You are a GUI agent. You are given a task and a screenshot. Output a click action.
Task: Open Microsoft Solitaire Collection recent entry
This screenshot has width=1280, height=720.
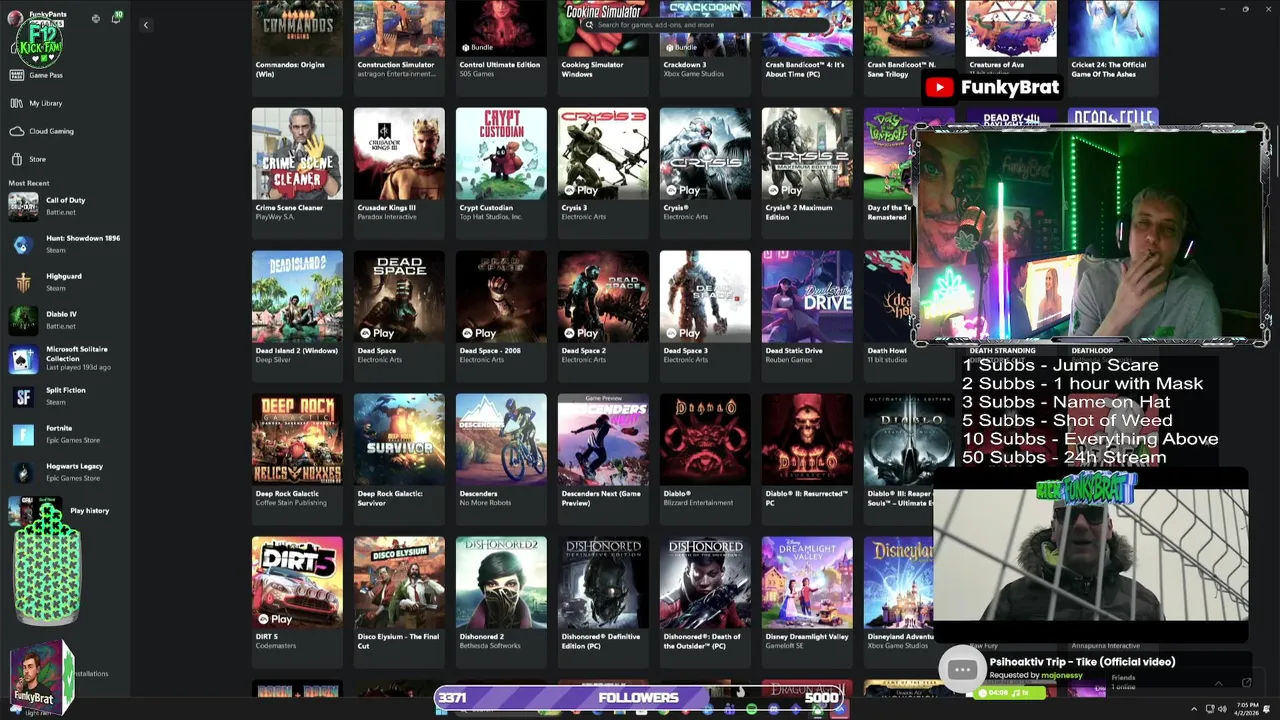pyautogui.click(x=65, y=358)
